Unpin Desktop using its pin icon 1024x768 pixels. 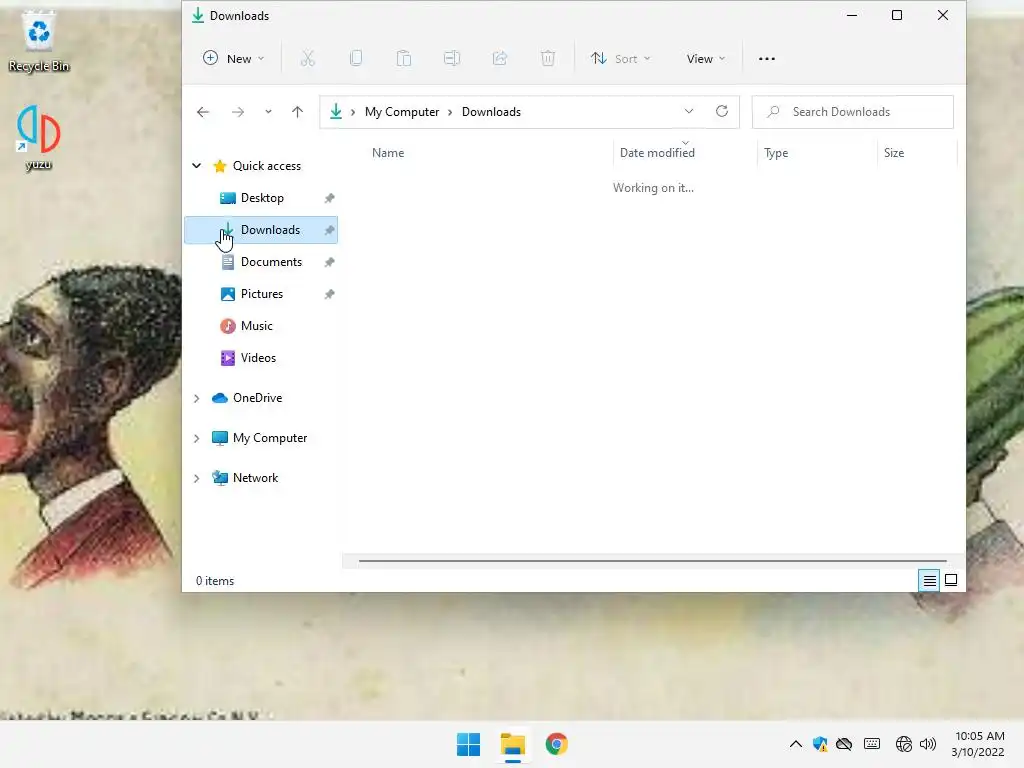329,198
